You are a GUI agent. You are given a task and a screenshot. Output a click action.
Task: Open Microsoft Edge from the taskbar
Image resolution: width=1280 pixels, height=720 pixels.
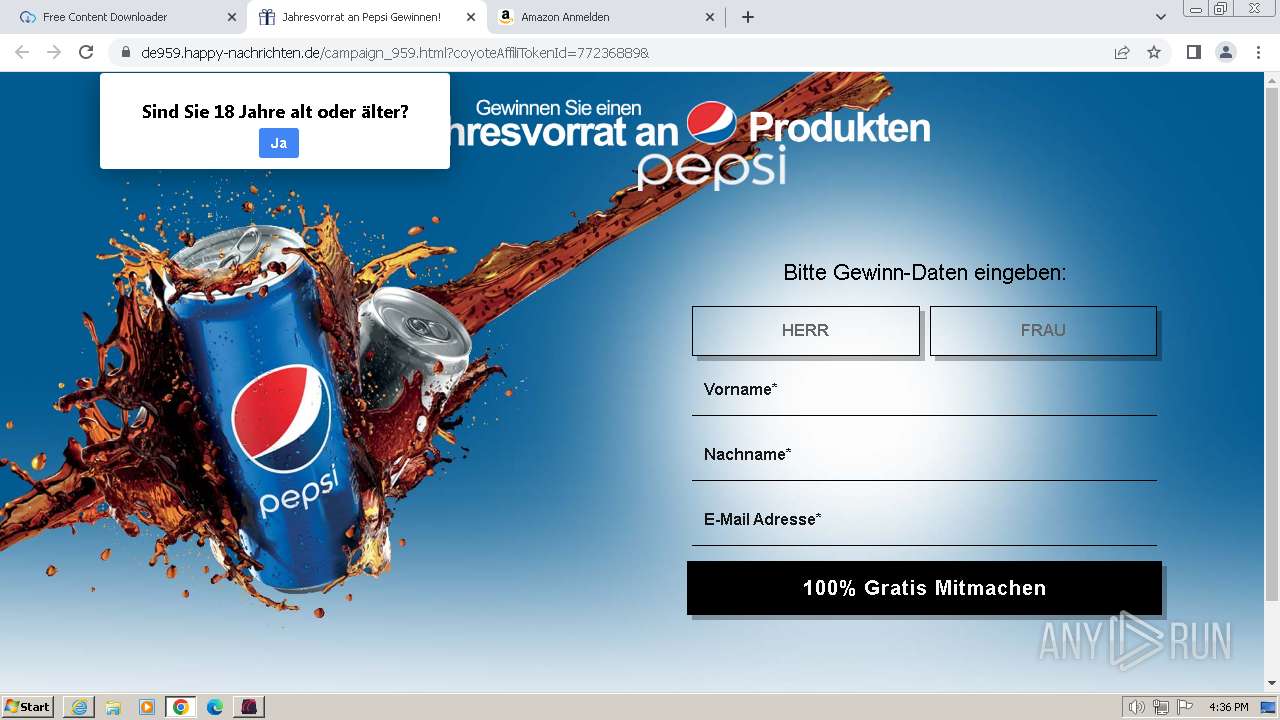pyautogui.click(x=215, y=707)
